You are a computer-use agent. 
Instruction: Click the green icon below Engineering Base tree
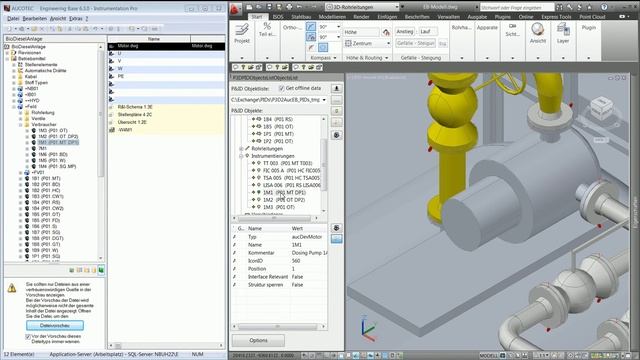101,270
